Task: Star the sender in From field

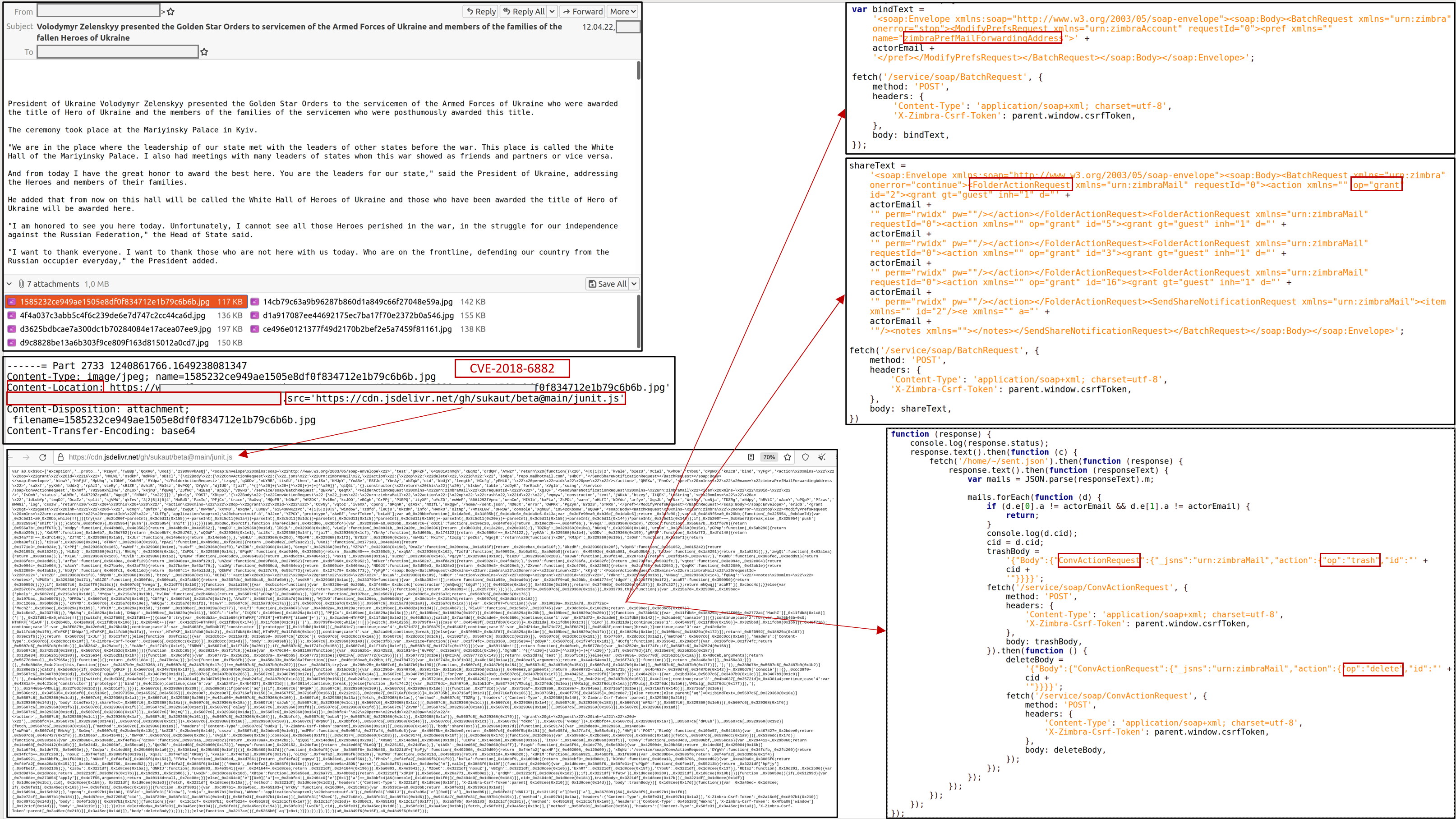Action: (x=170, y=11)
